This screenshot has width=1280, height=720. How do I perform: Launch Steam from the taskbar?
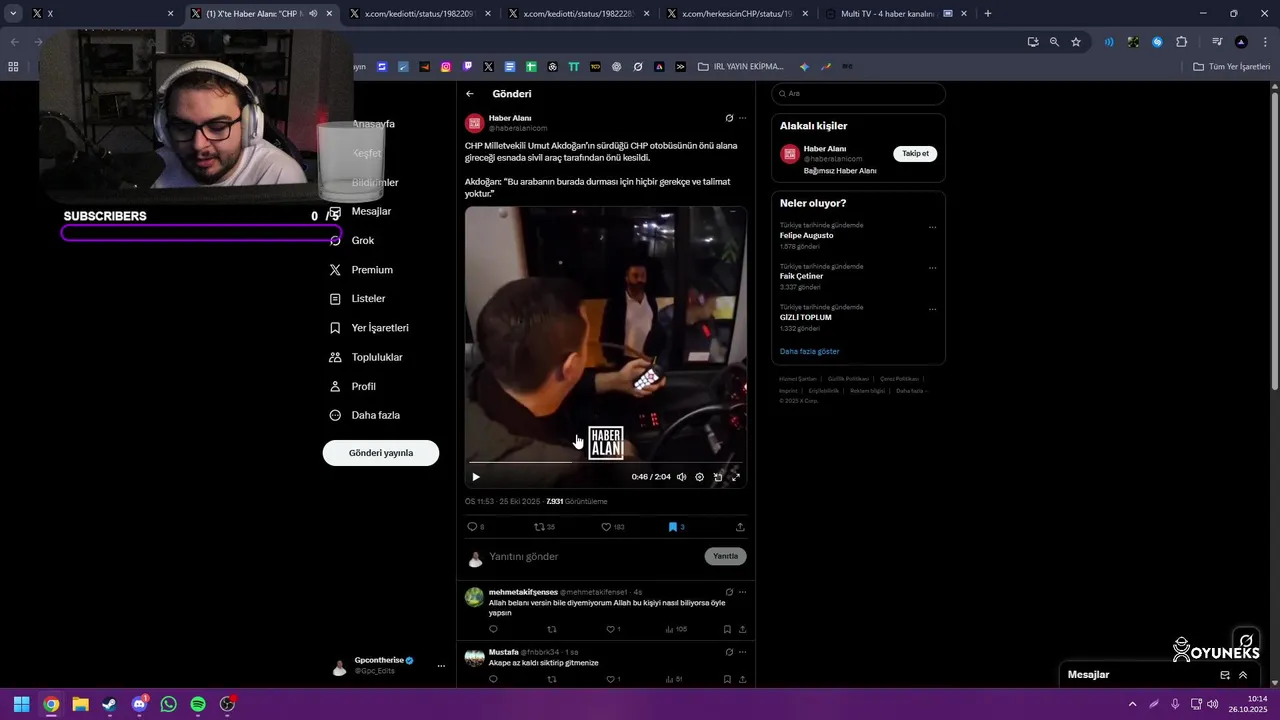tap(109, 704)
